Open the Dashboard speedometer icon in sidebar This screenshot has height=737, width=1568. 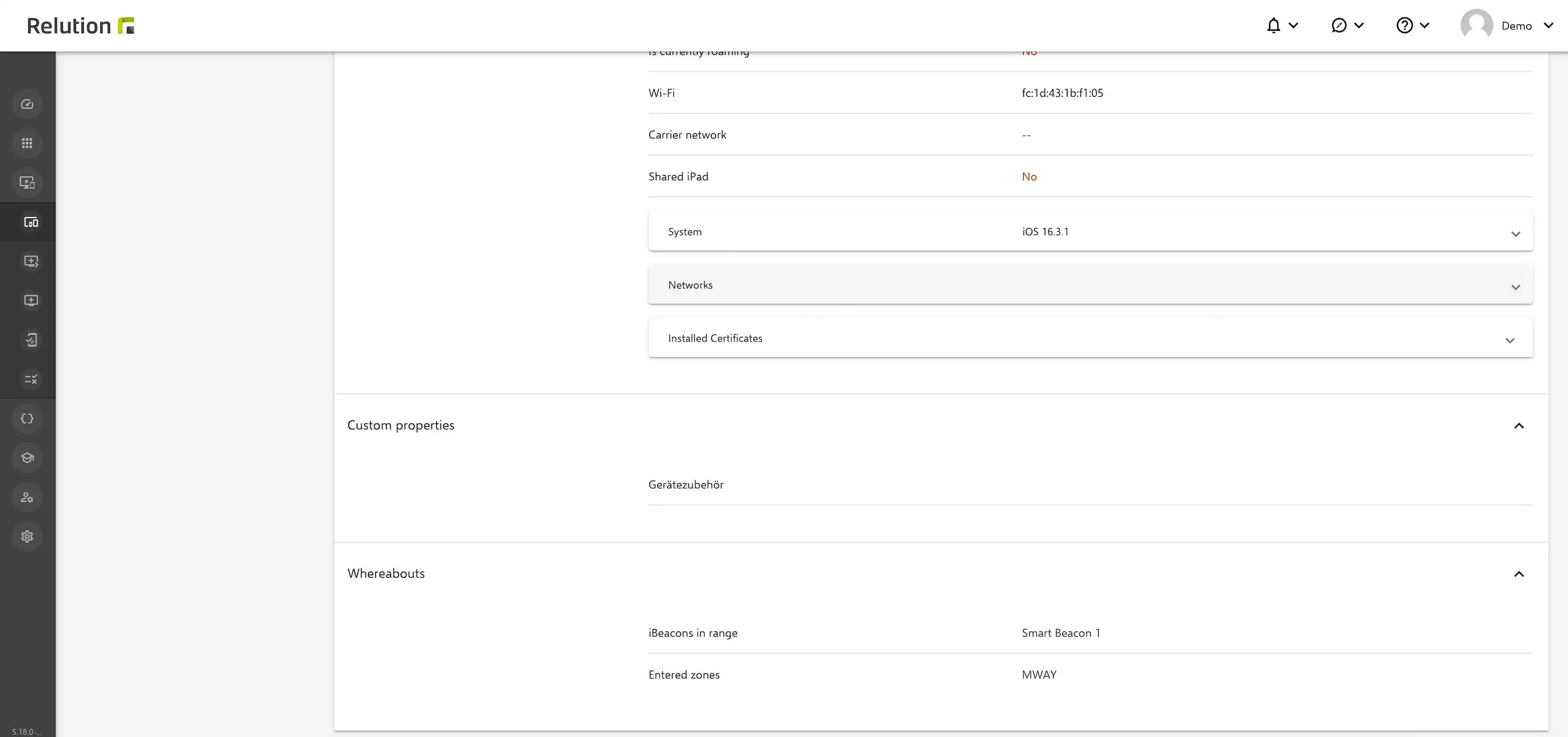pyautogui.click(x=27, y=104)
